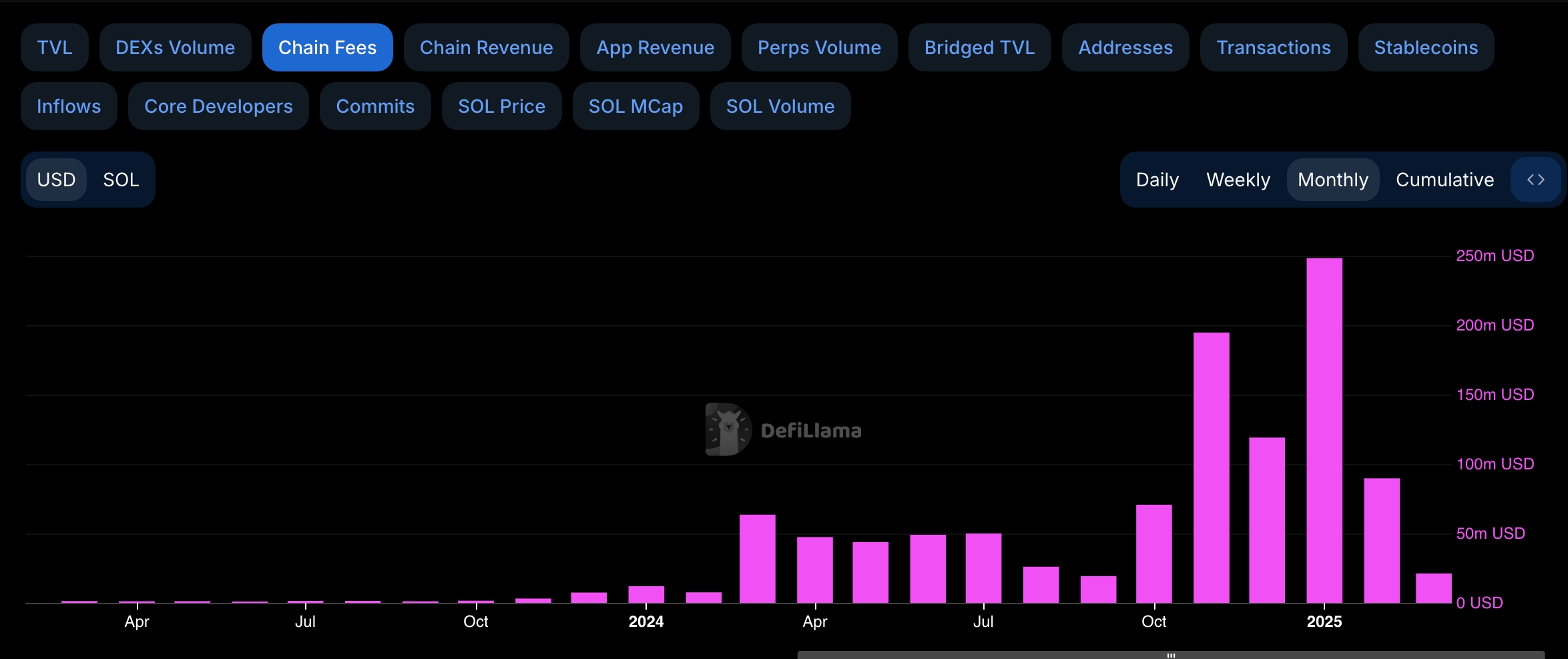Switch chart interval to Daily

pos(1157,179)
